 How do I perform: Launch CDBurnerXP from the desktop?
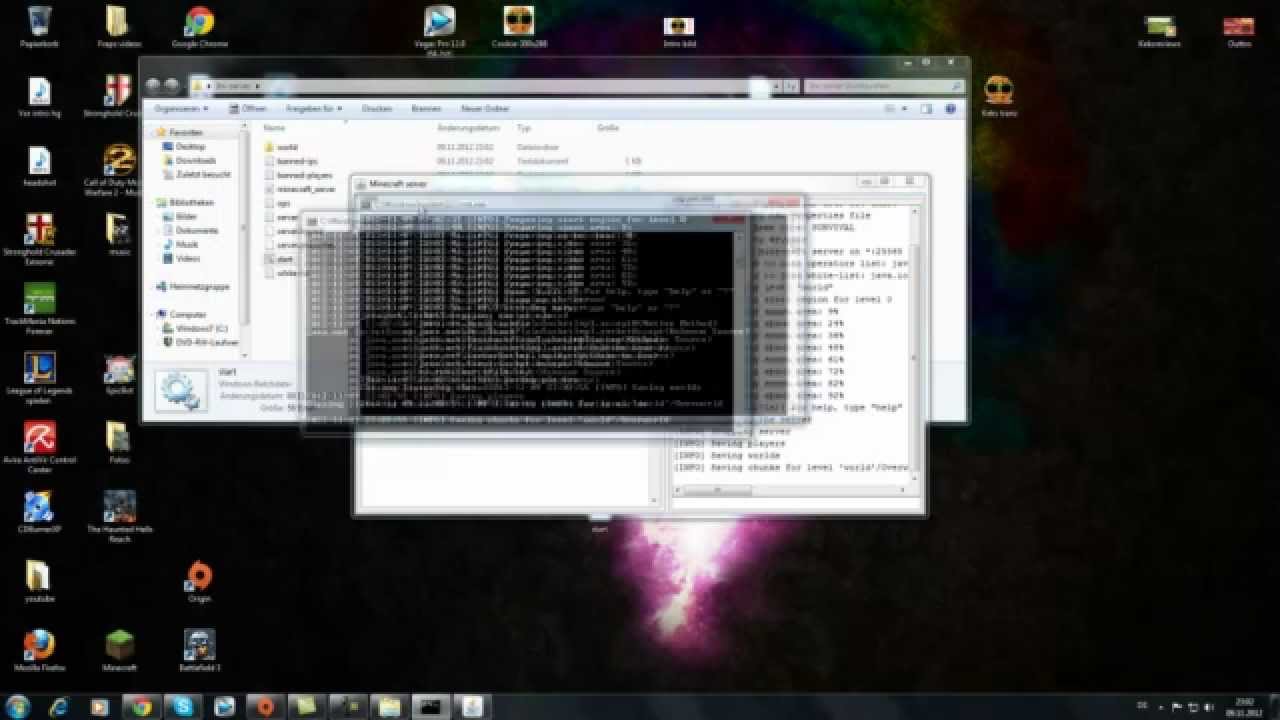pyautogui.click(x=39, y=511)
